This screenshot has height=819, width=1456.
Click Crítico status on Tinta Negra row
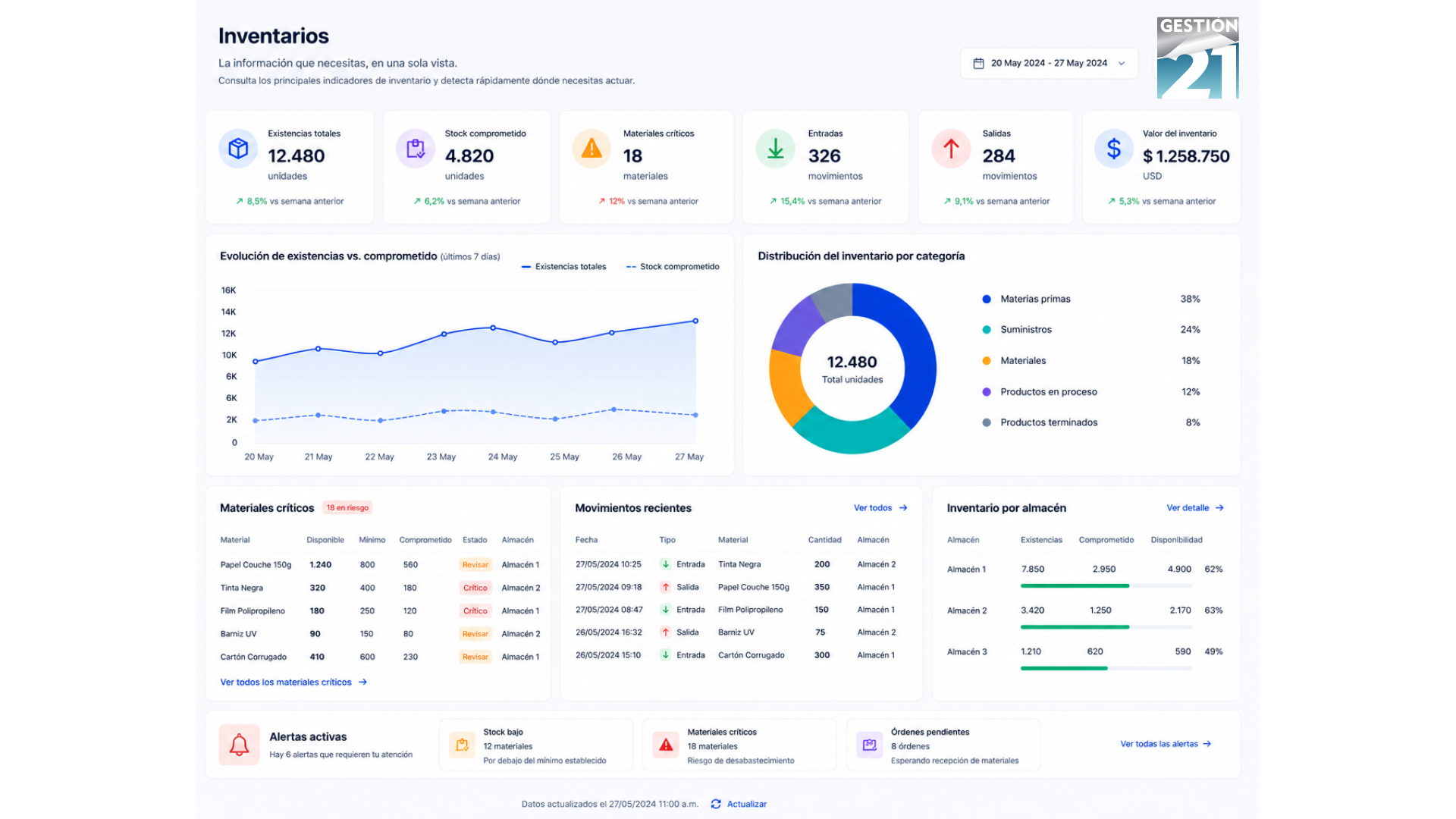(x=475, y=588)
